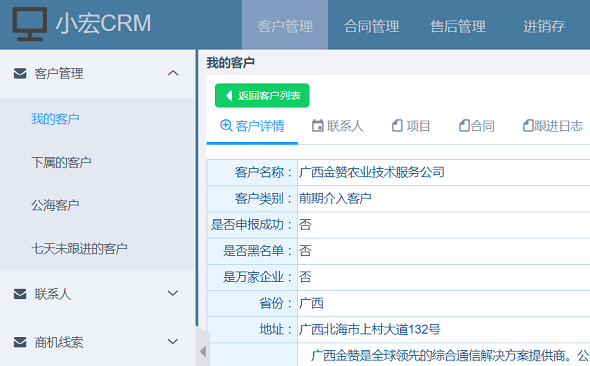Click the 省份 field label

click(276, 303)
